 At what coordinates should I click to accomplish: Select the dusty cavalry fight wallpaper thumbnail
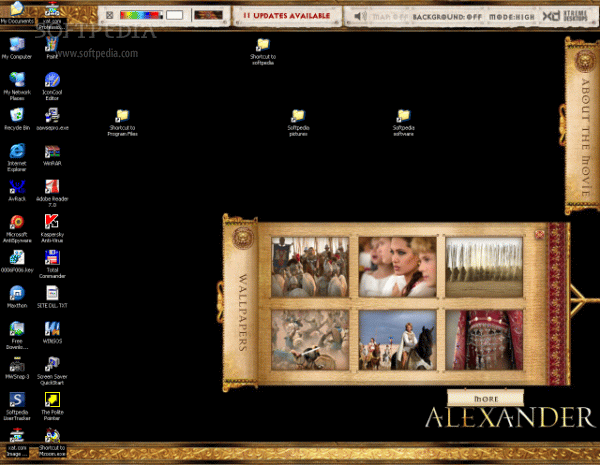click(310, 340)
